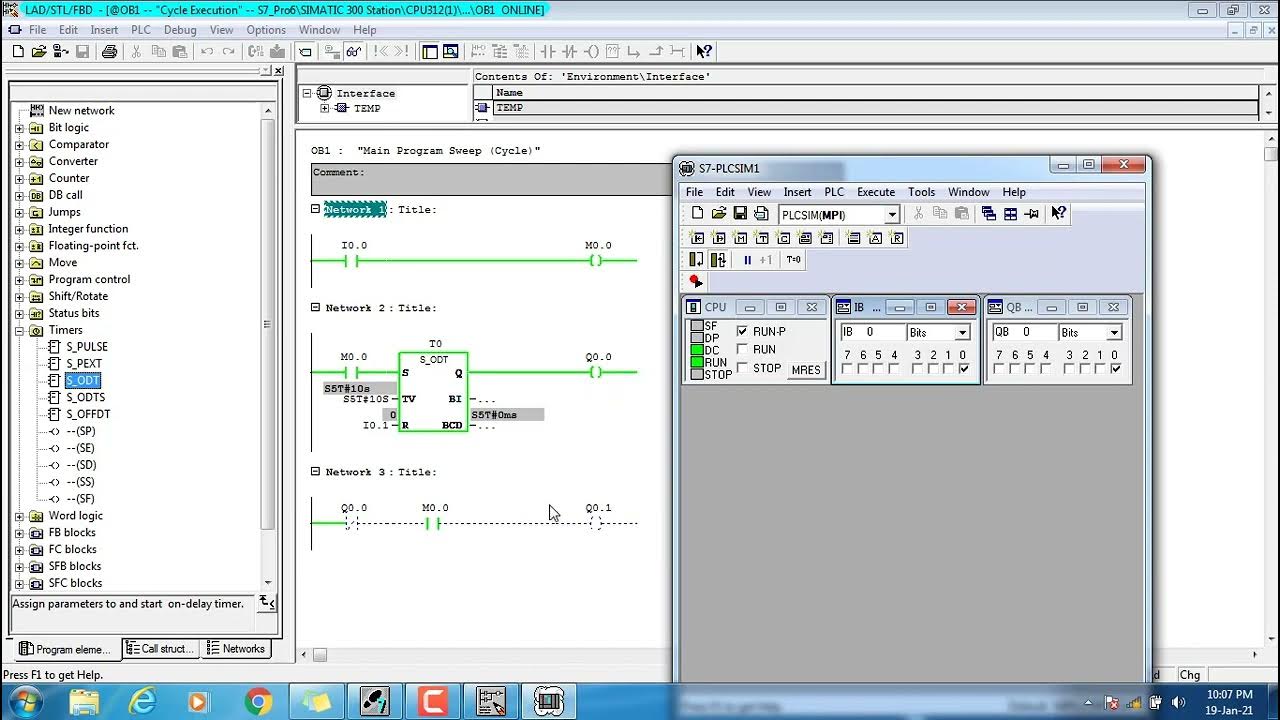Click Always On Top pin in PLCSIM
This screenshot has width=1280, height=720.
1031,214
